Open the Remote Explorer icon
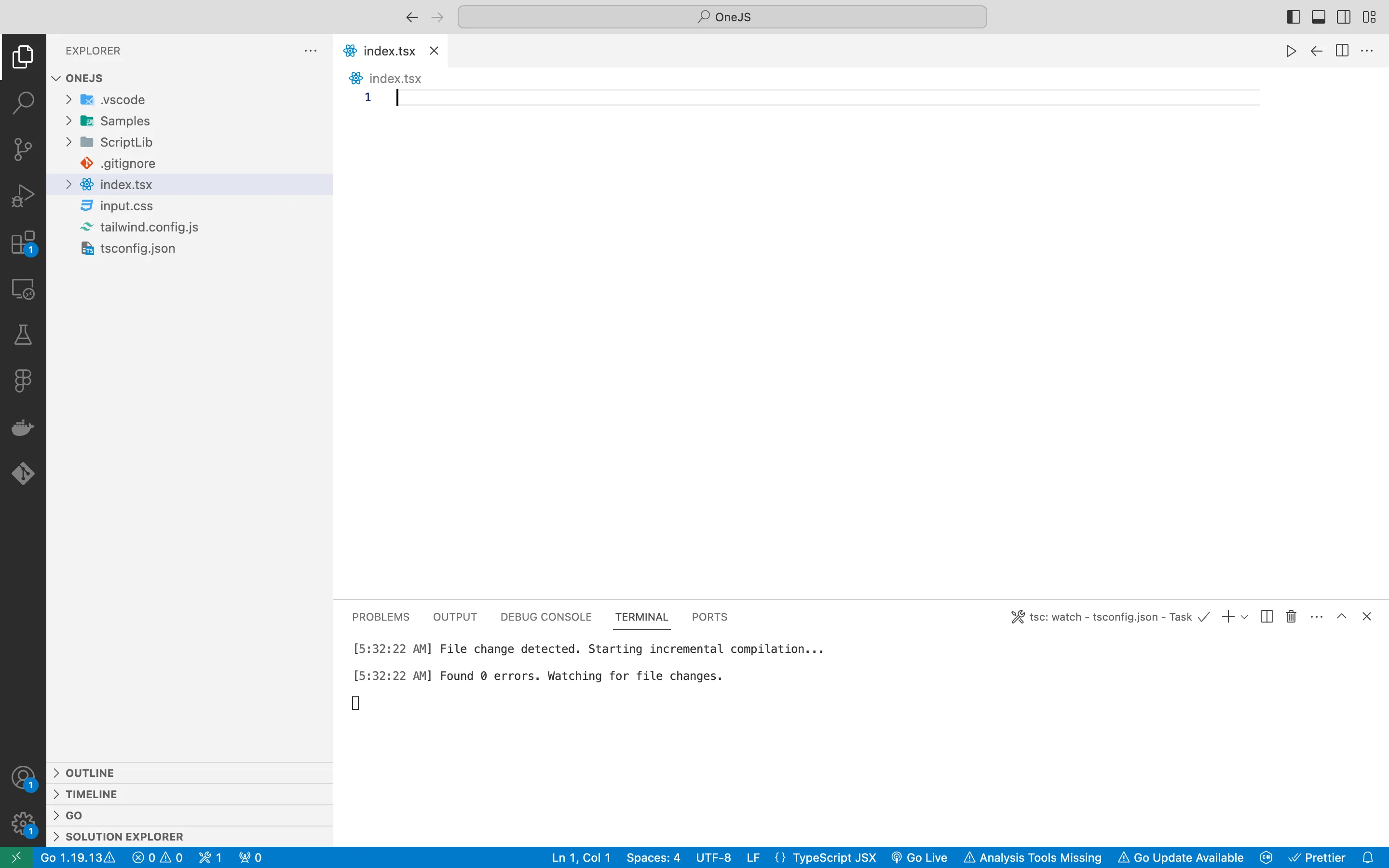The image size is (1389, 868). click(23, 289)
